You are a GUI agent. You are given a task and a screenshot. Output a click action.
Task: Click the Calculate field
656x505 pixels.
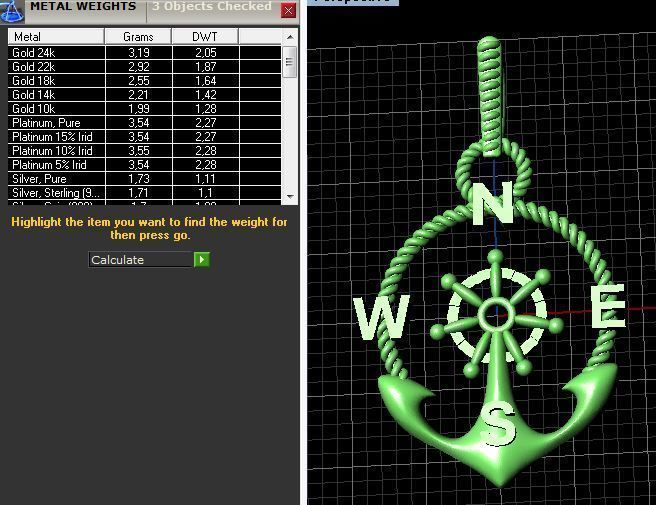(141, 259)
